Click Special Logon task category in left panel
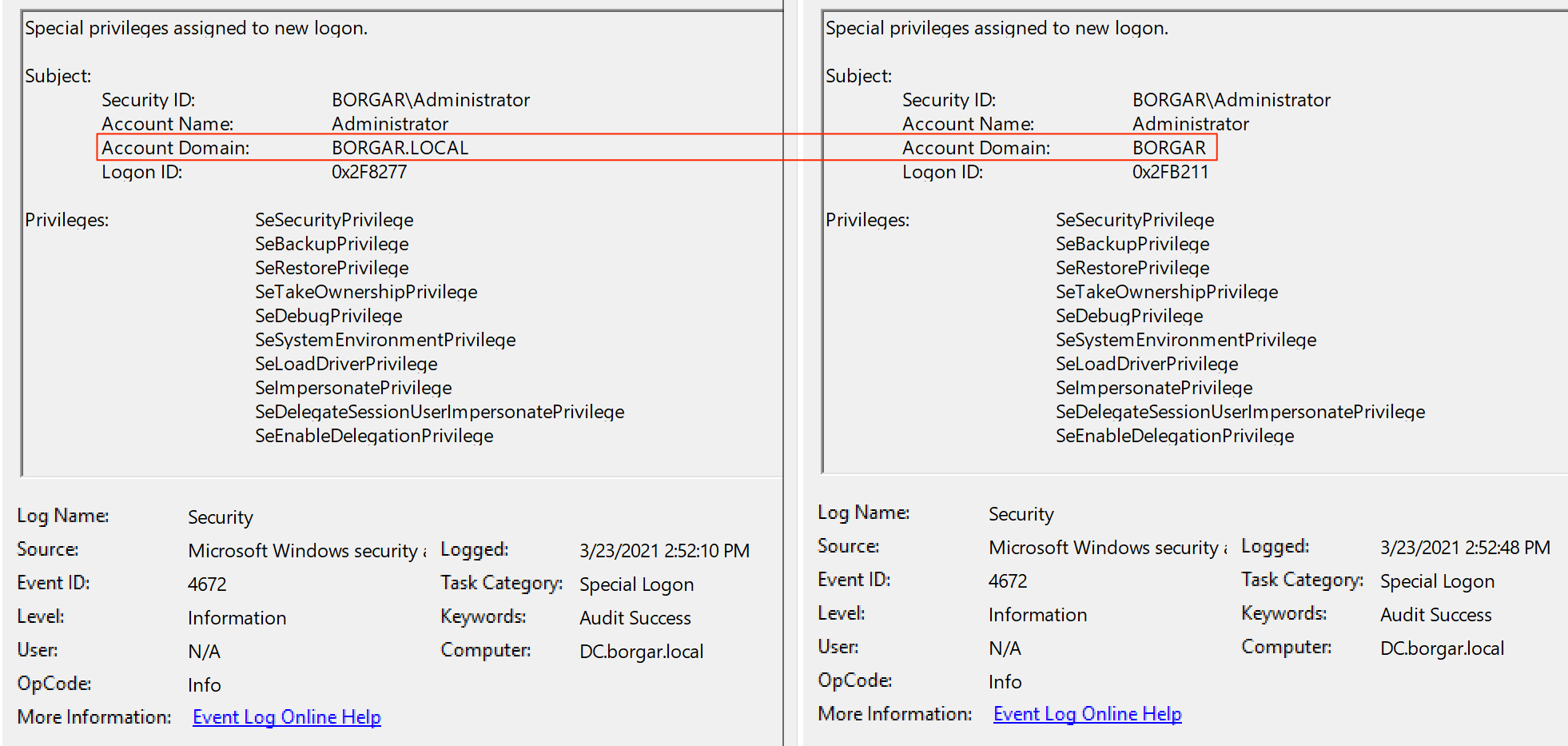 pos(636,584)
